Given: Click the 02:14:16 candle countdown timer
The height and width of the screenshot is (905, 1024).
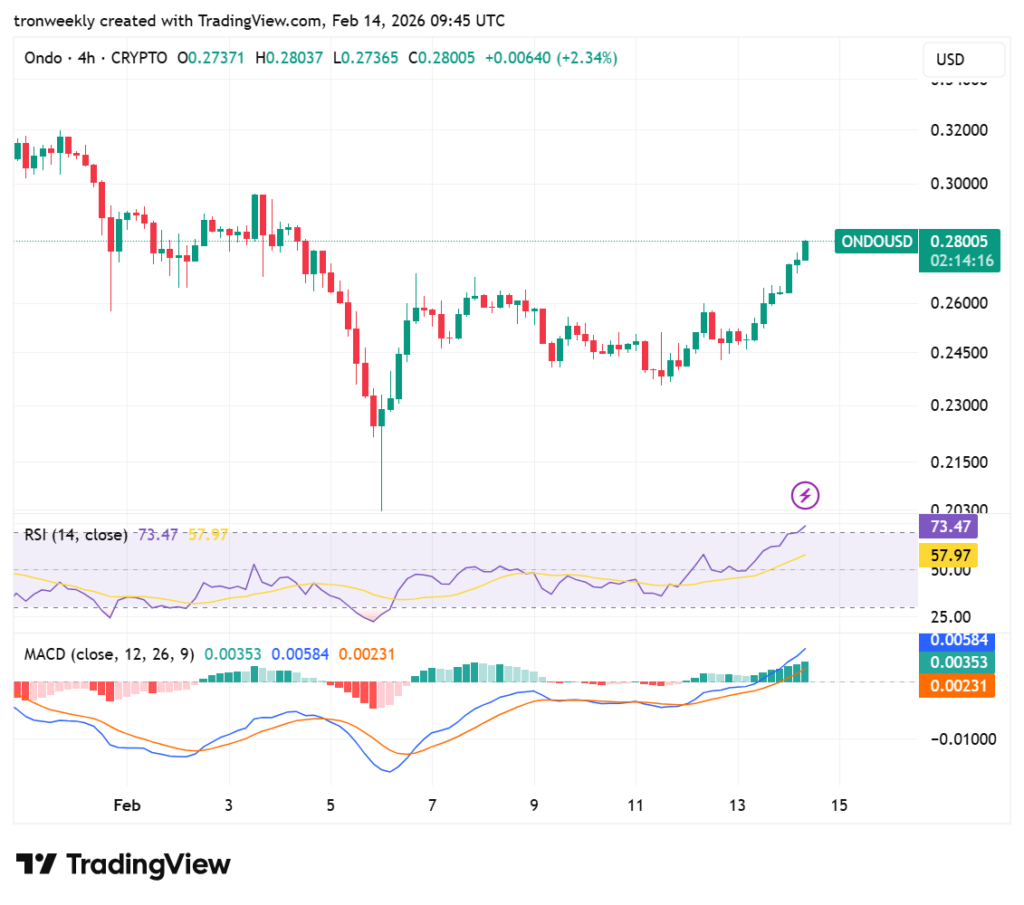Looking at the screenshot, I should [x=961, y=261].
